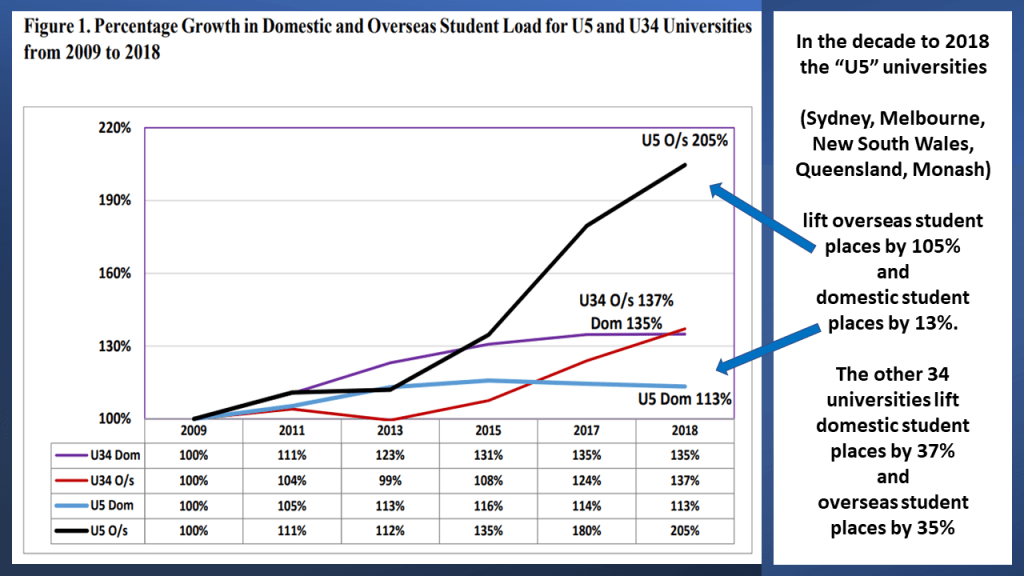Select the 160% y-axis label

tap(114, 273)
